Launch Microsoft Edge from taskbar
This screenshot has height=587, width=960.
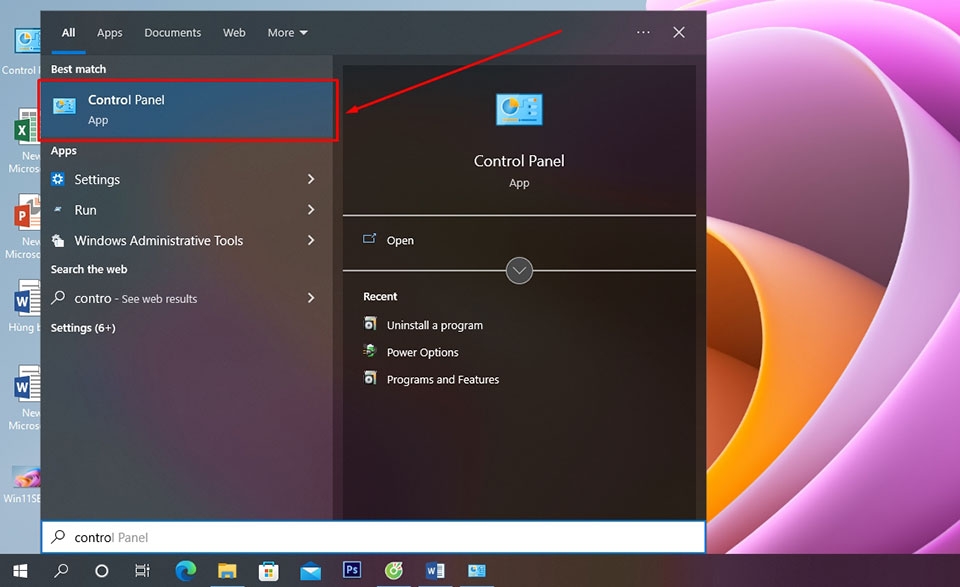[x=186, y=570]
